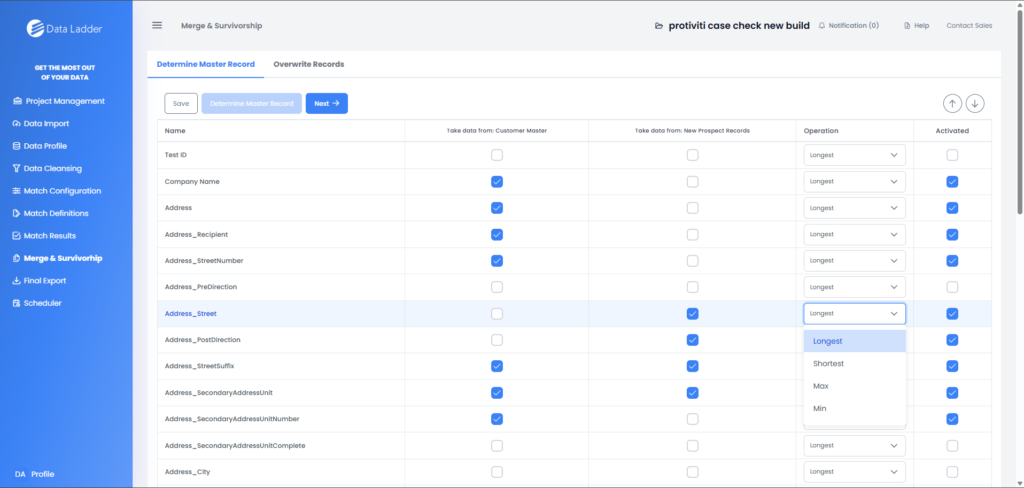Click the Help document icon

[906, 25]
